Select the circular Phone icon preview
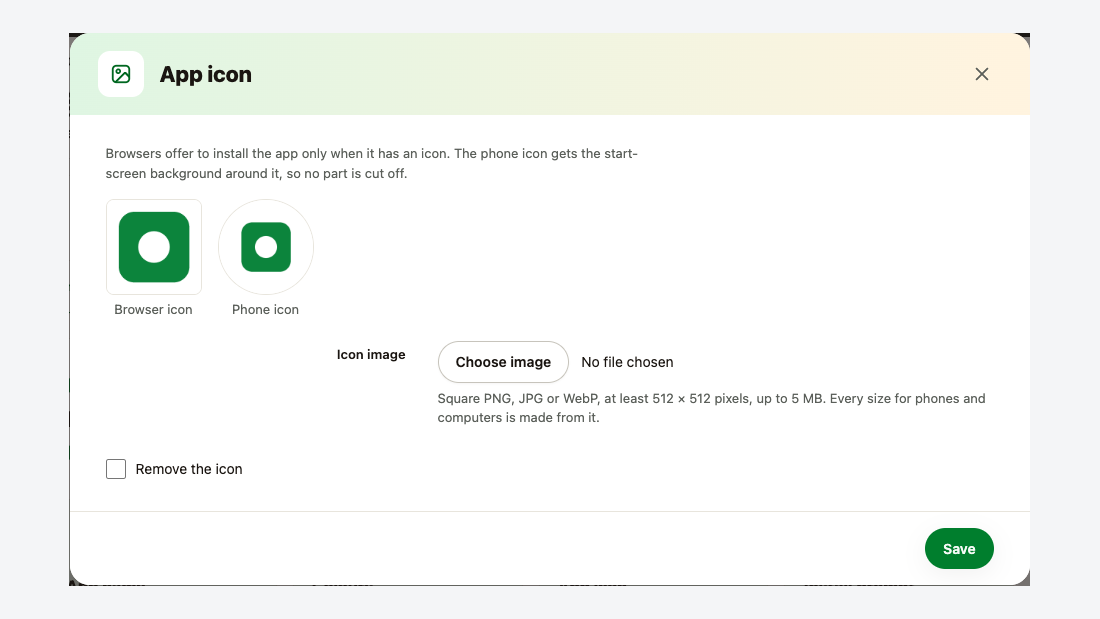Screen dimensions: 1100x619 tap(266, 247)
